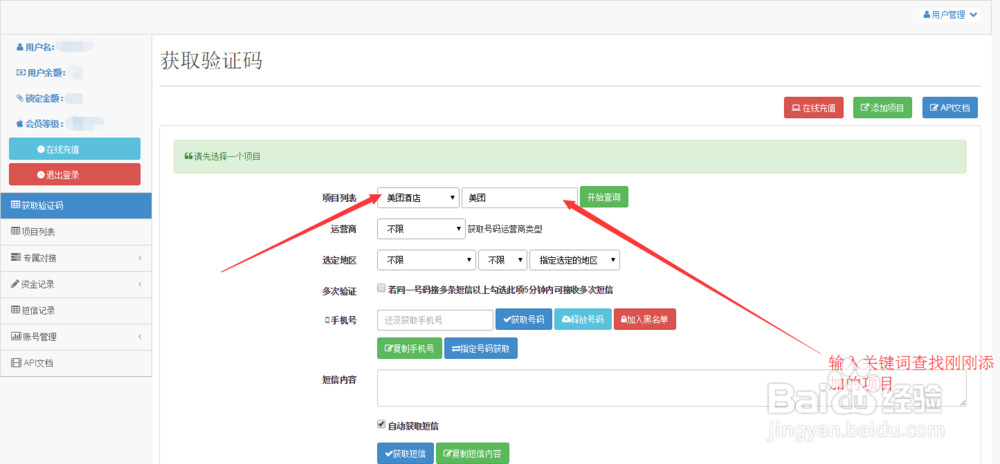Click the blue API文档 top button
This screenshot has height=464, width=1000.
coord(950,108)
